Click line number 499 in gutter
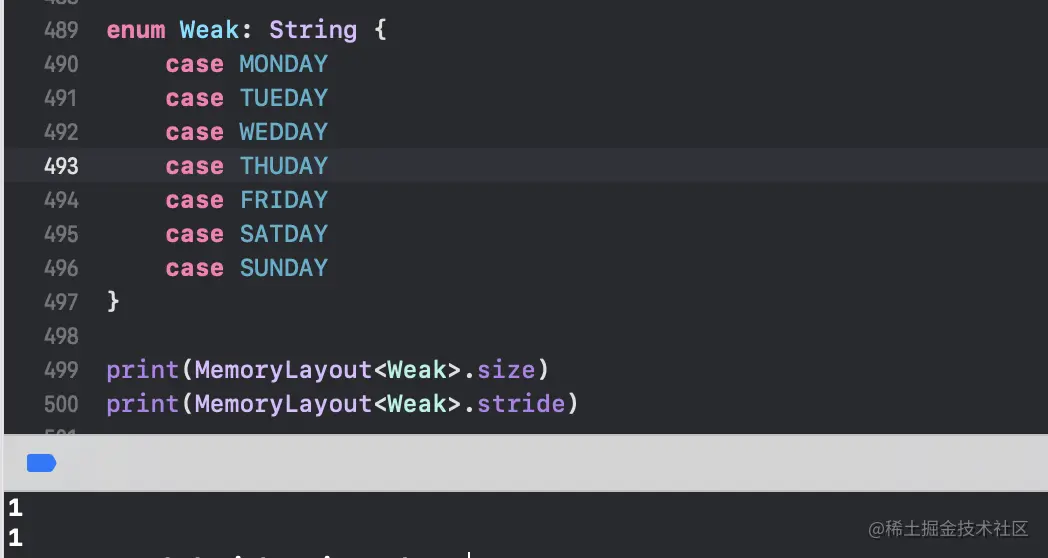 click(61, 370)
